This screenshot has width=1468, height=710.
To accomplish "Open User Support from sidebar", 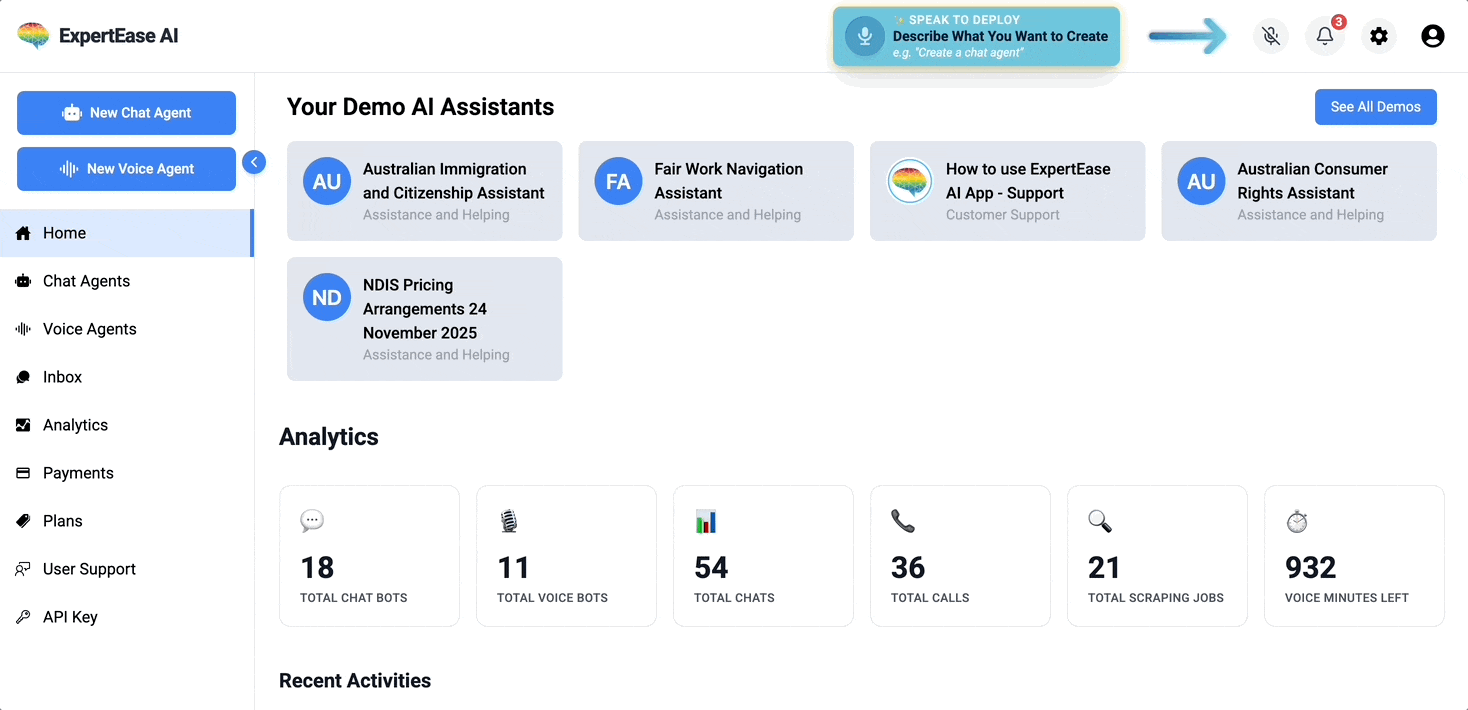I will 89,569.
